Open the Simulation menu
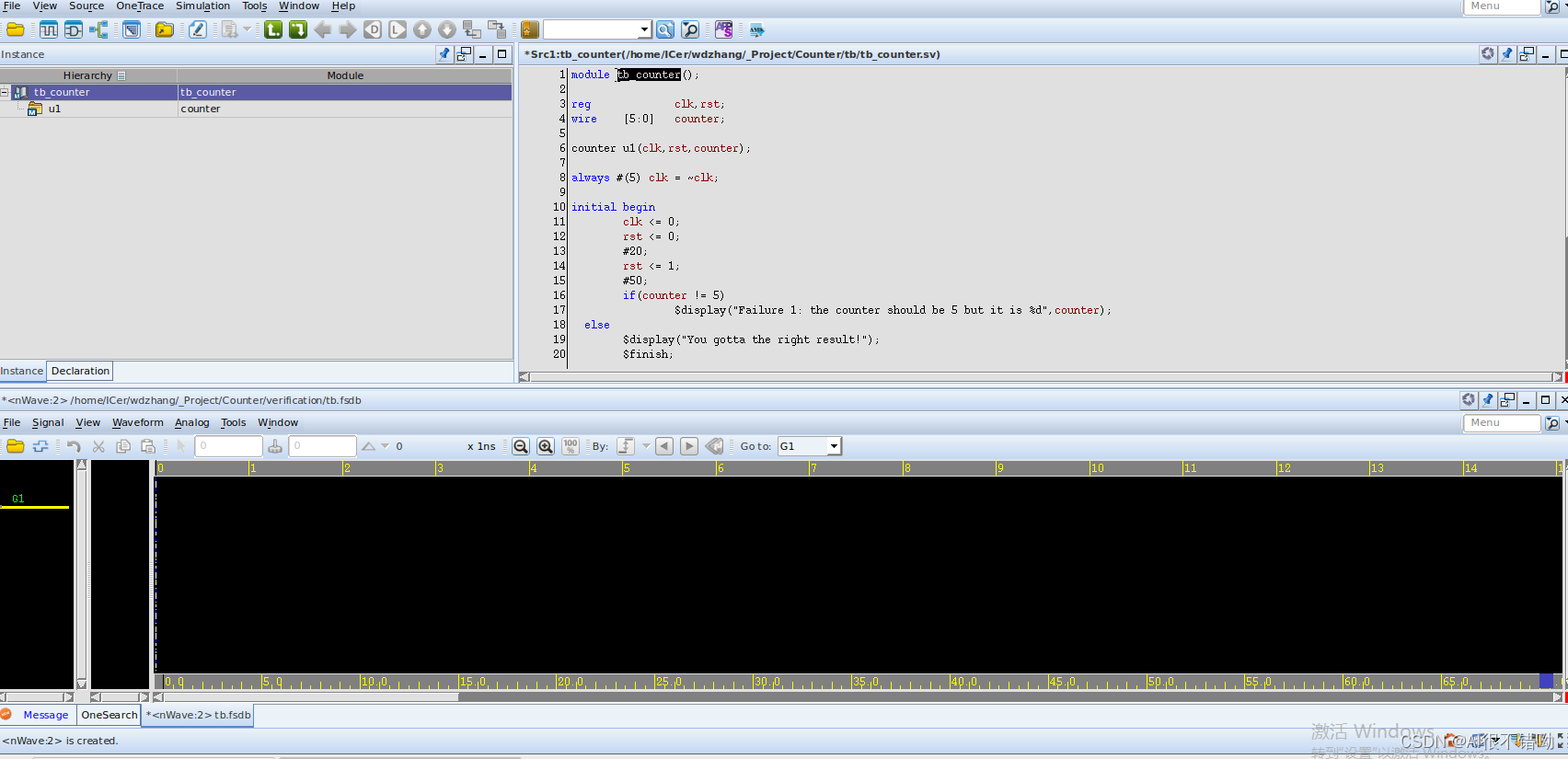 click(202, 6)
